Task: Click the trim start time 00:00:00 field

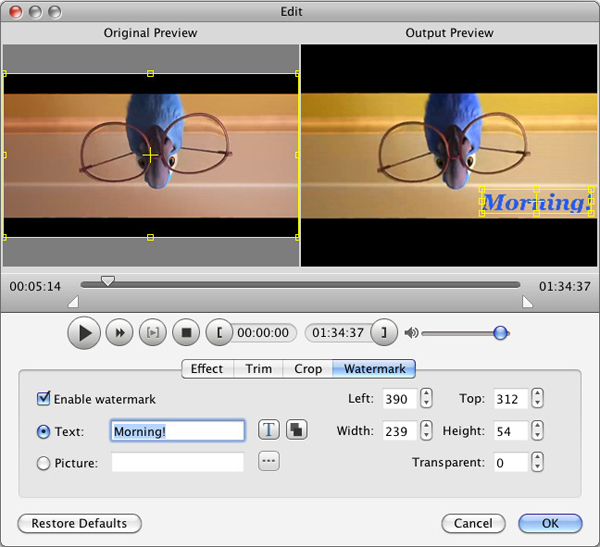Action: click(x=263, y=333)
